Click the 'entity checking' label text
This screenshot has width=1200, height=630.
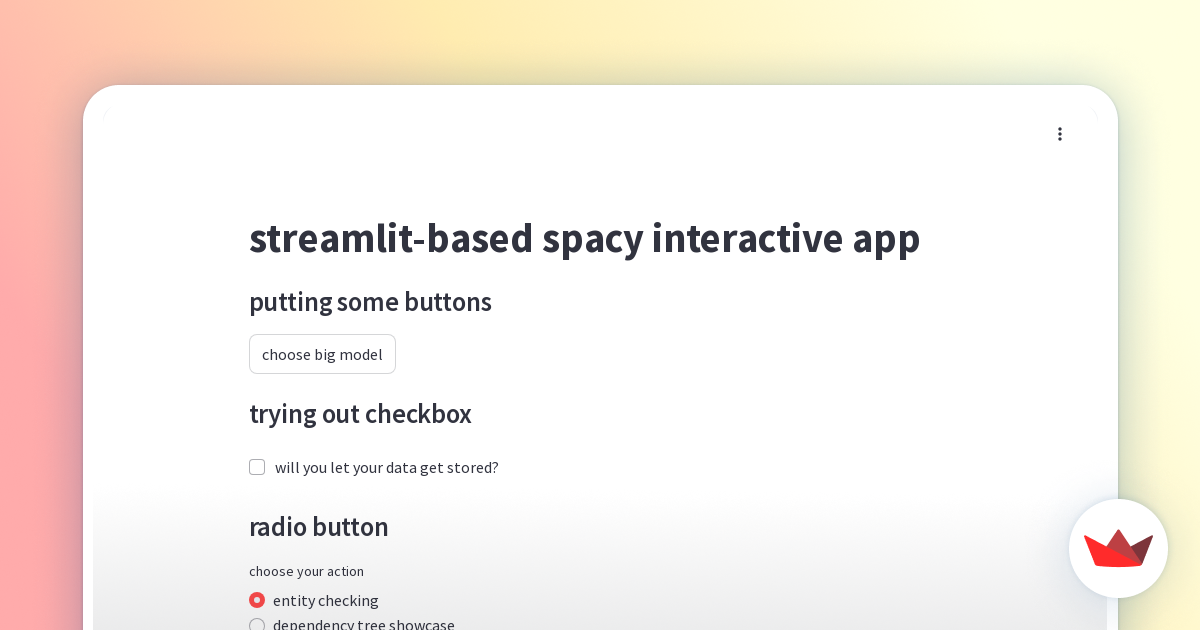click(326, 600)
